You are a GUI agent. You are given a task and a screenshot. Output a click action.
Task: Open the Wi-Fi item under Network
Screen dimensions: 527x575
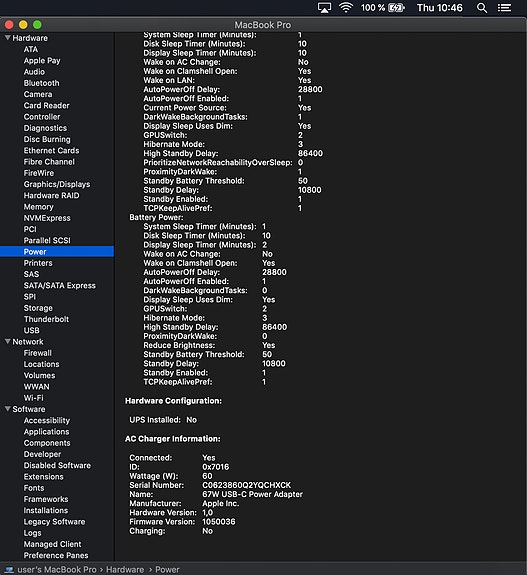[33, 398]
